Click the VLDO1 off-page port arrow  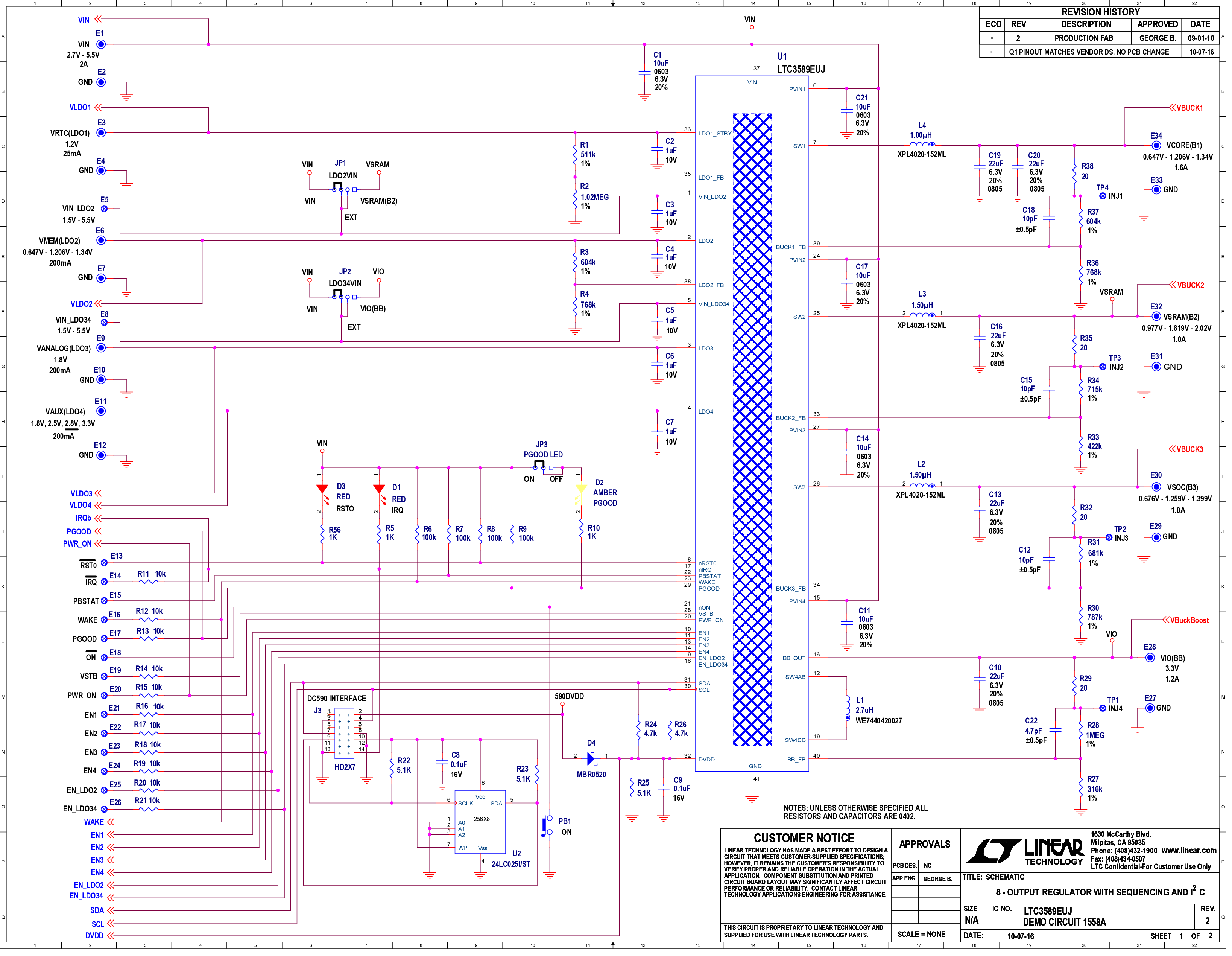point(97,107)
